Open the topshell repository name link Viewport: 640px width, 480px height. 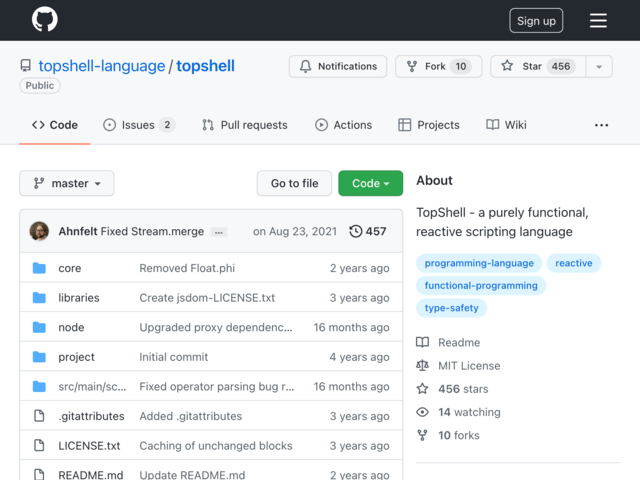click(x=205, y=66)
